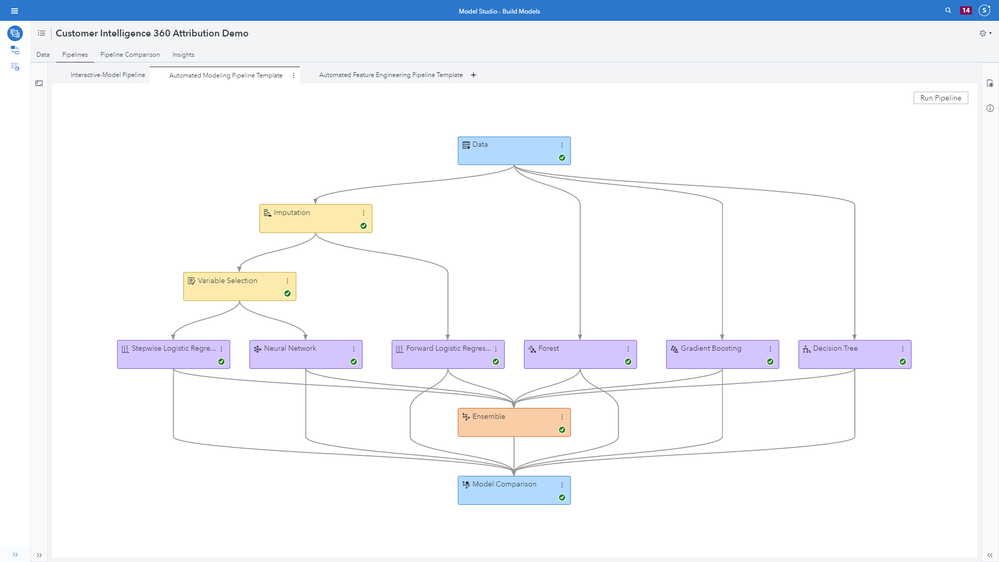Open the user profile avatar
The height and width of the screenshot is (562, 999).
pos(984,10)
